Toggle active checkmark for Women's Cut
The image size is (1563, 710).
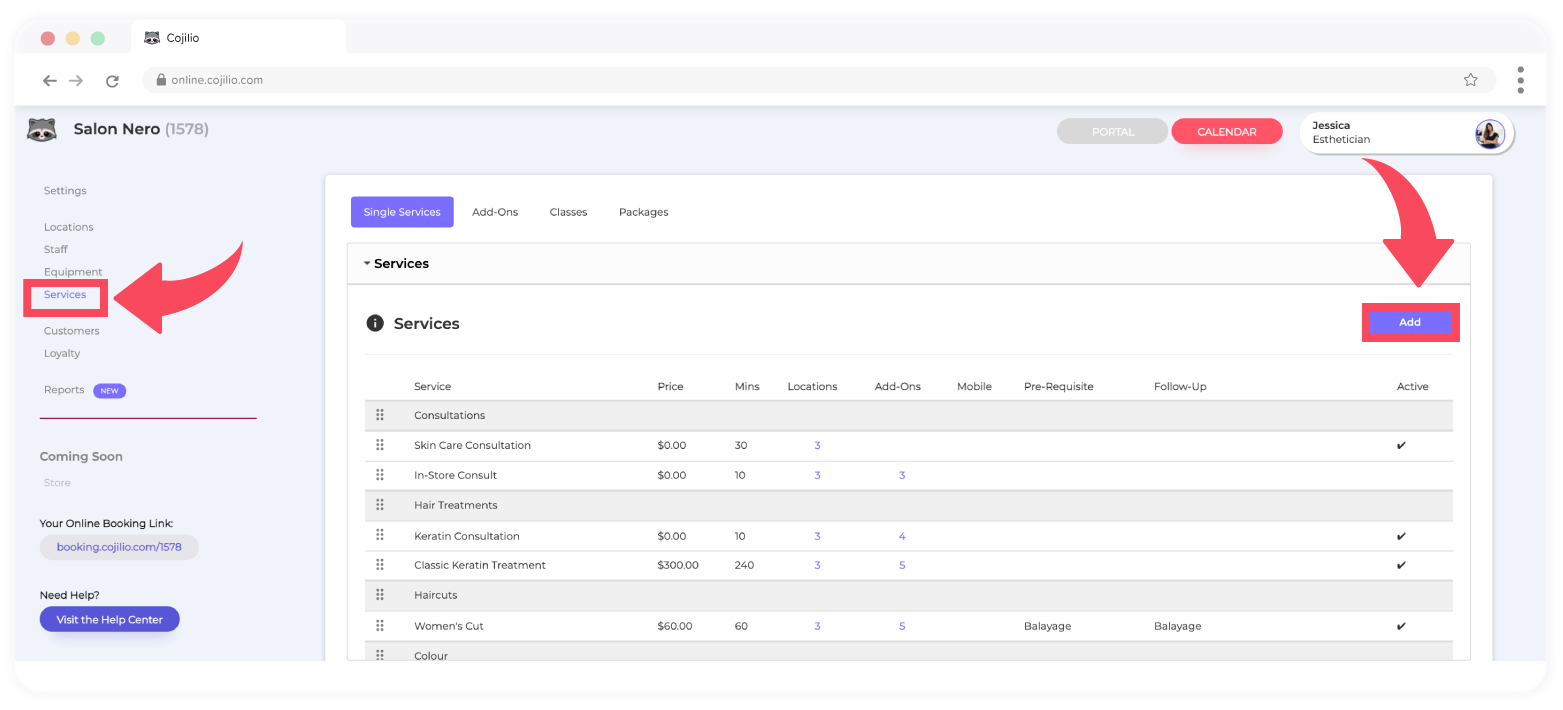pyautogui.click(x=1401, y=627)
